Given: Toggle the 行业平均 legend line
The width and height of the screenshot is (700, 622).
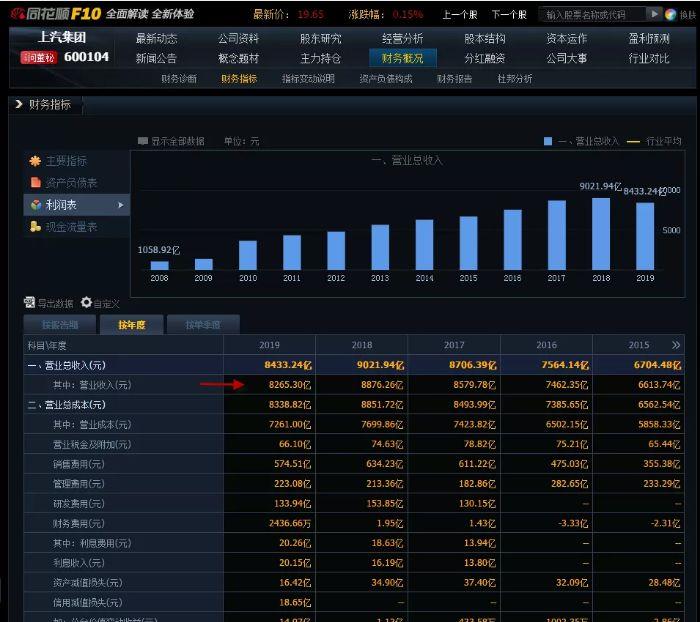Looking at the screenshot, I should 633,142.
